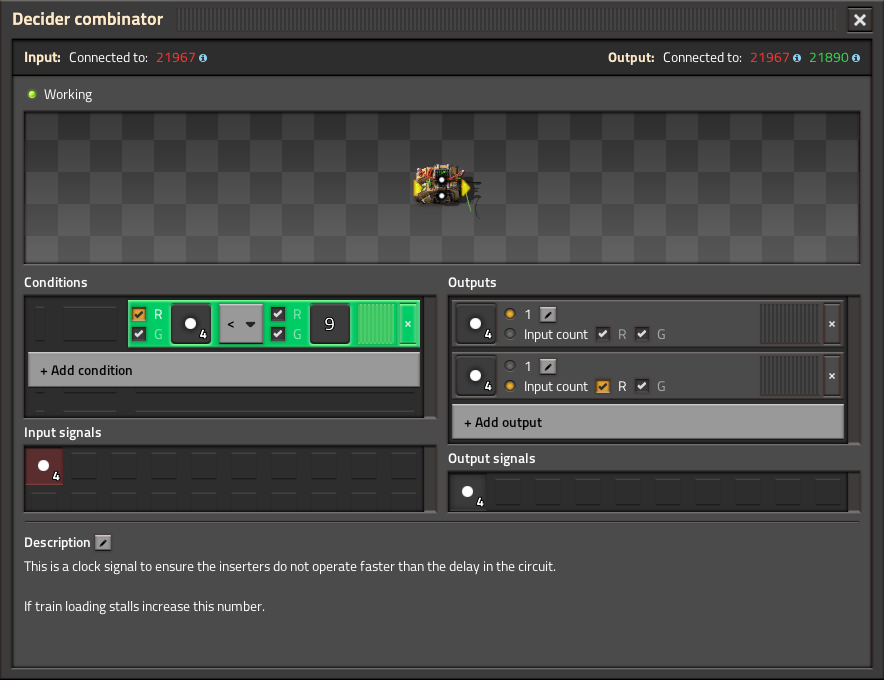Open the less-than comparator dropdown
884x680 pixels.
click(240, 324)
